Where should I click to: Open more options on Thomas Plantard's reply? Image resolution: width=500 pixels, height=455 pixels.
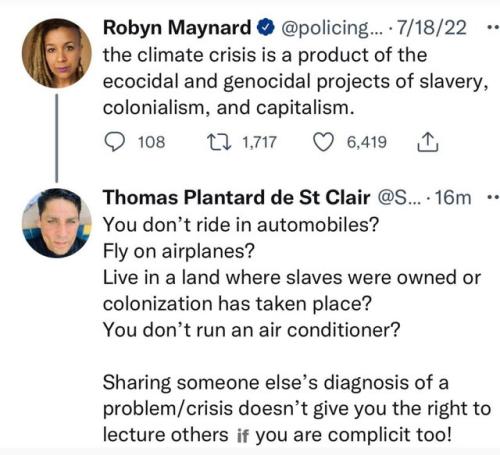(x=493, y=197)
